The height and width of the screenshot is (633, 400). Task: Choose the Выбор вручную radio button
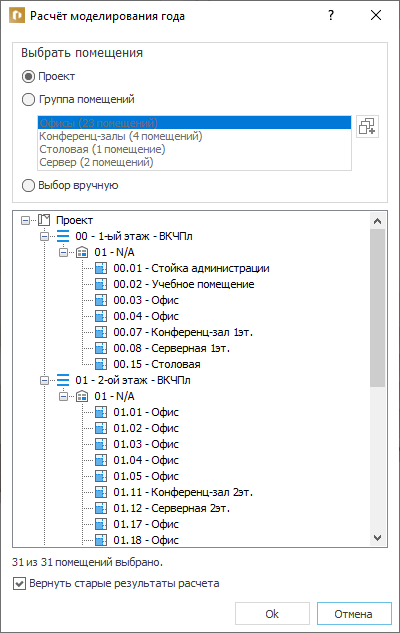[28, 186]
